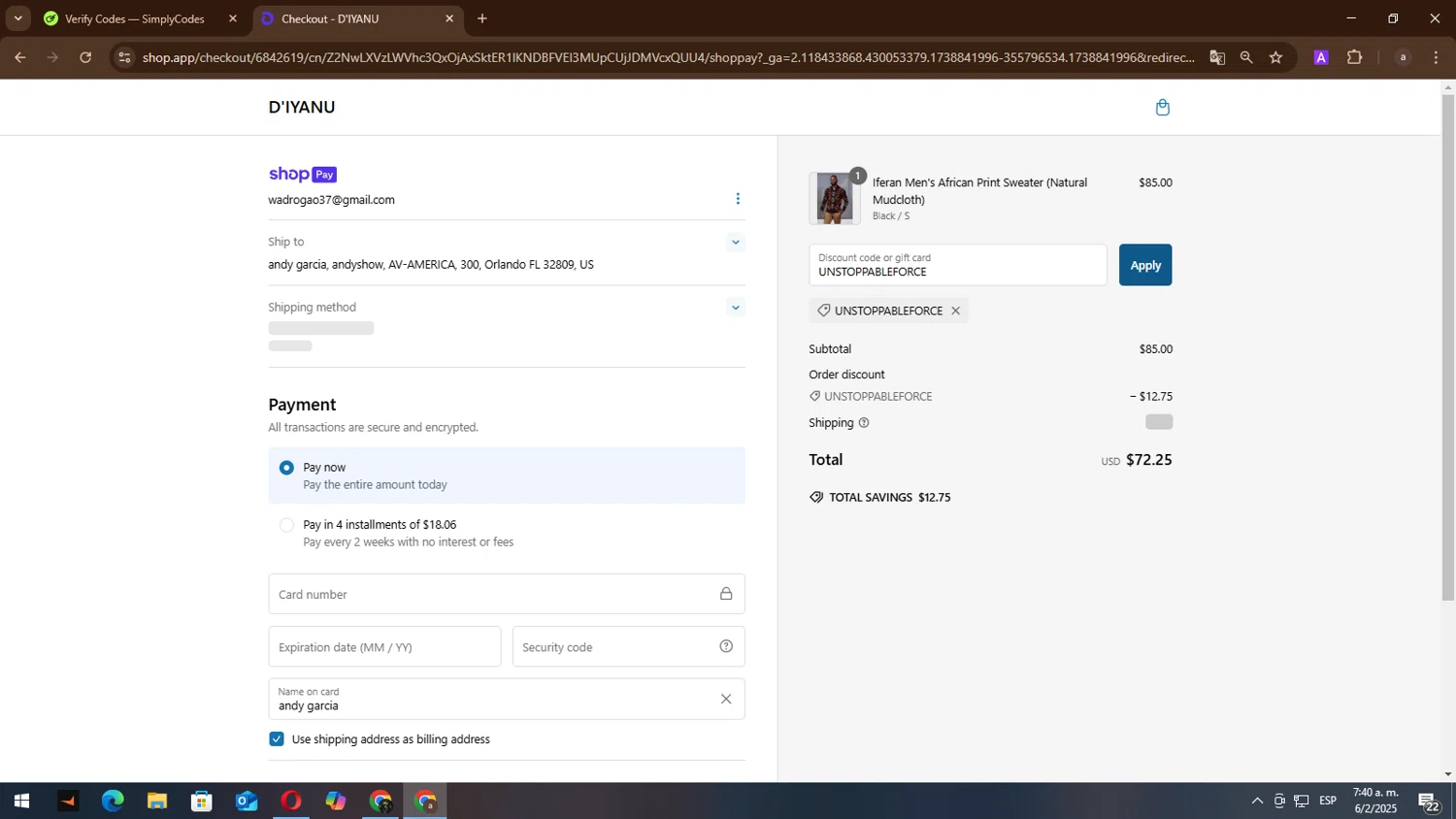Open a new browser tab

click(x=482, y=18)
